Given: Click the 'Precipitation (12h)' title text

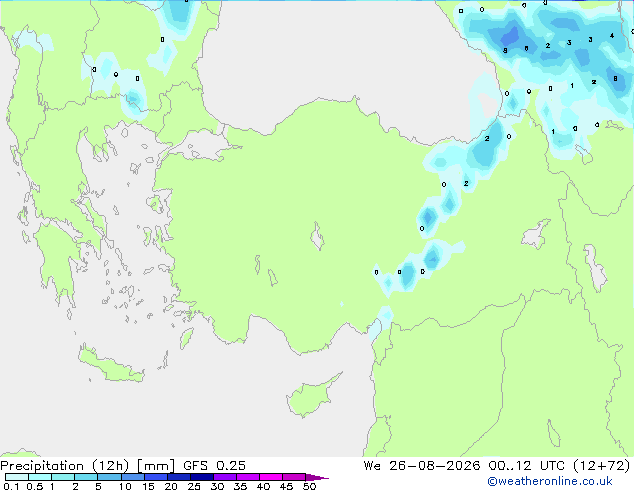Looking at the screenshot, I should 65,466.
